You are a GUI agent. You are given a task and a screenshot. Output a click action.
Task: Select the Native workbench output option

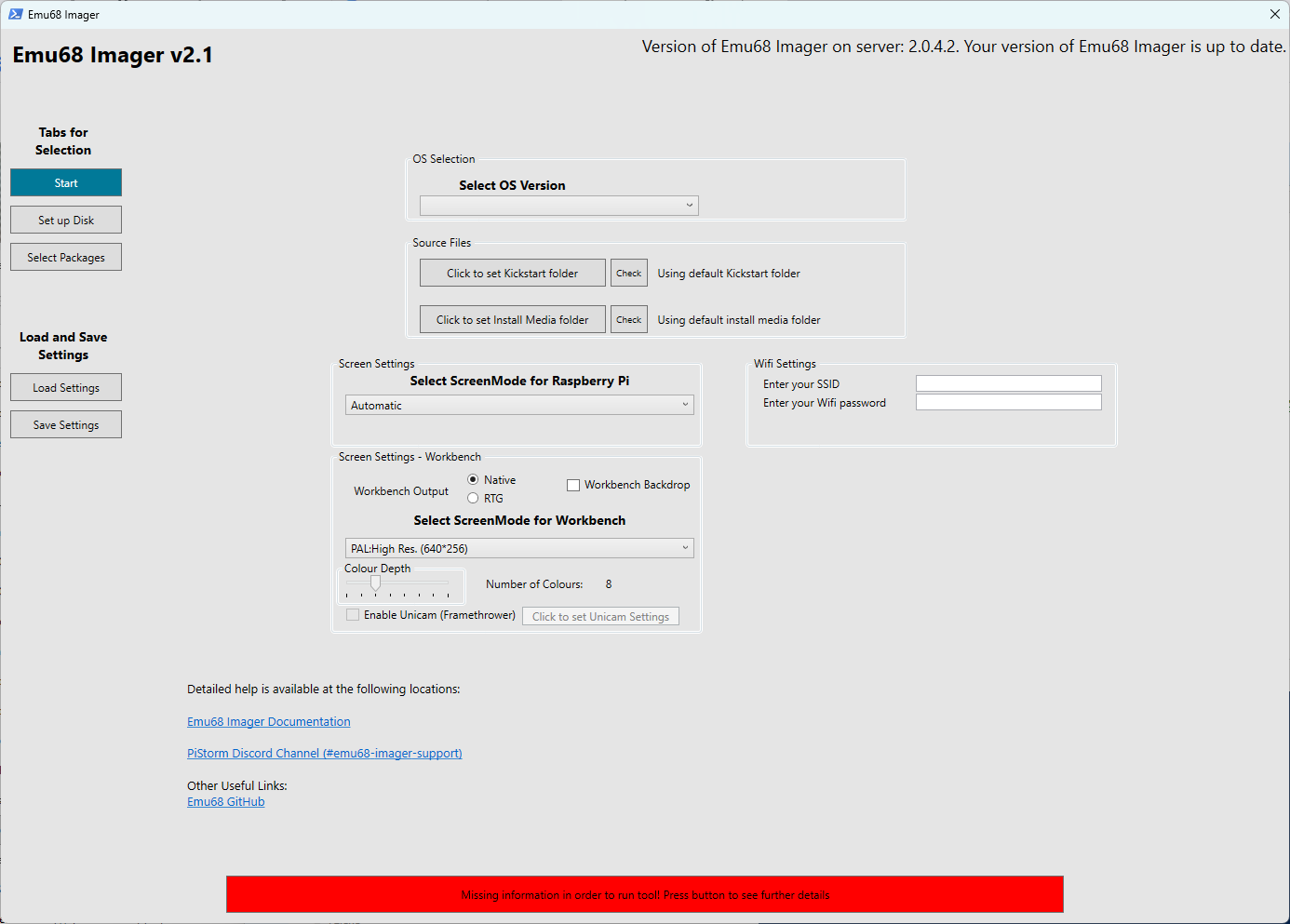pyautogui.click(x=473, y=479)
